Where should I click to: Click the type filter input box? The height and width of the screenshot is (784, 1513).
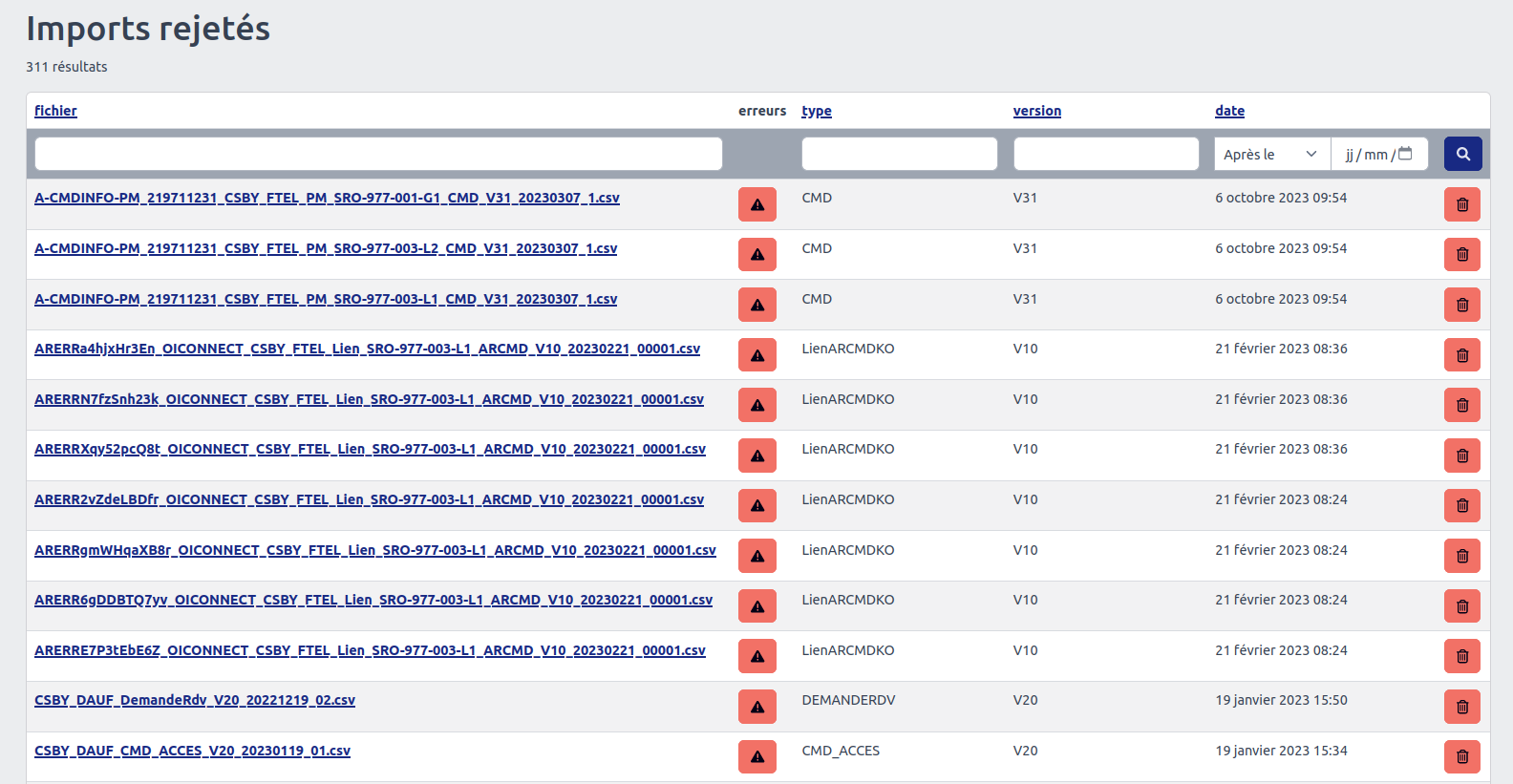[x=899, y=154]
